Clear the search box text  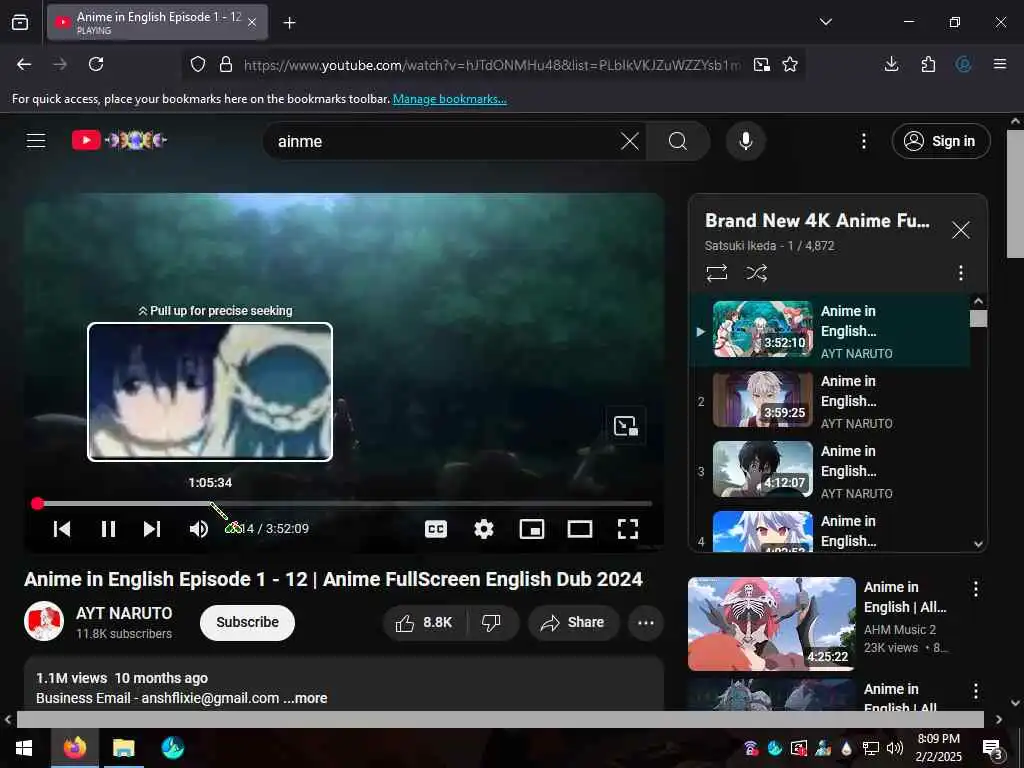click(630, 141)
